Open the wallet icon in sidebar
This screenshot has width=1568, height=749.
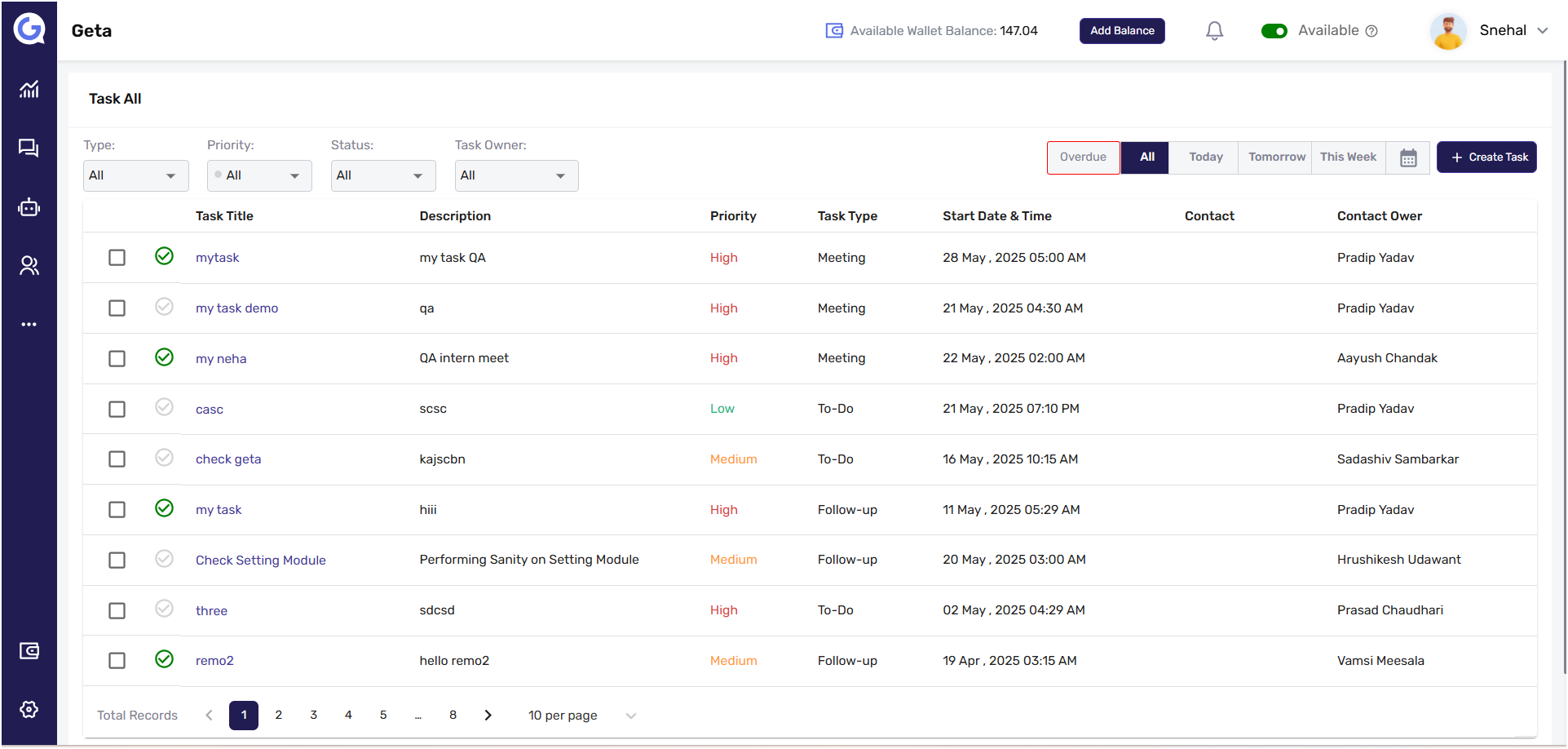[x=29, y=650]
